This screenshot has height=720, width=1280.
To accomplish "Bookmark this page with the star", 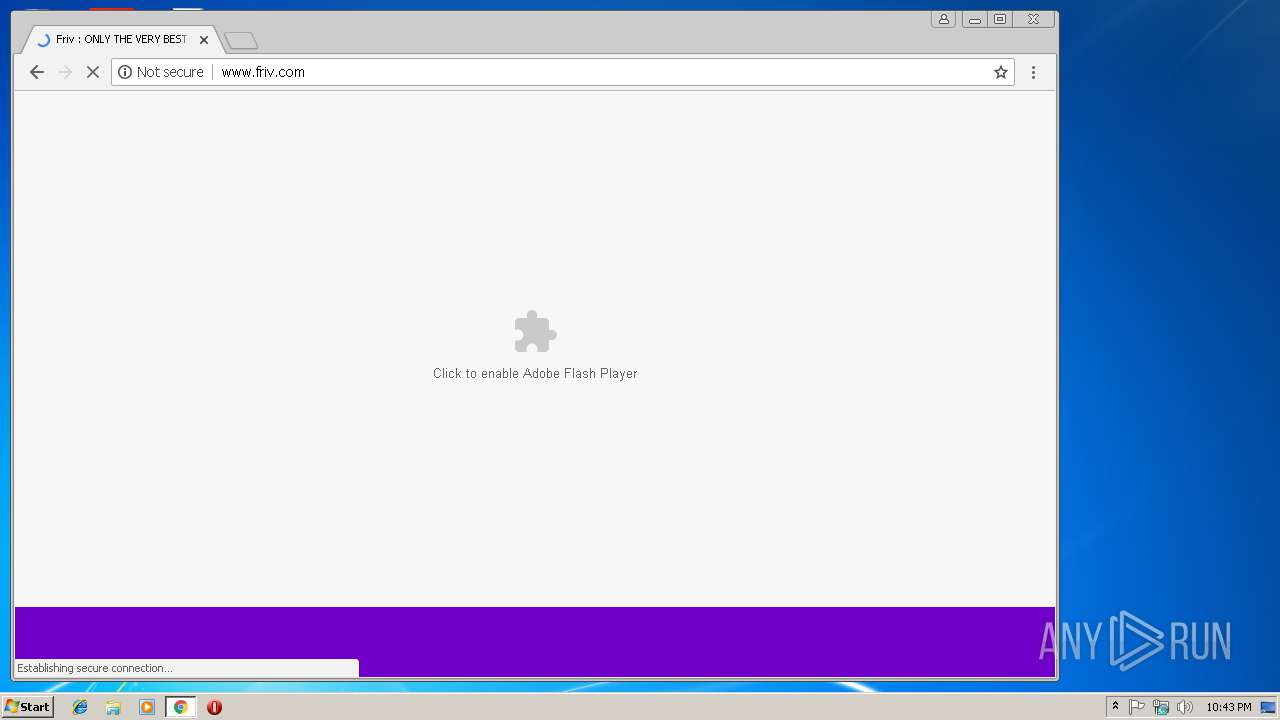I will tap(1000, 72).
